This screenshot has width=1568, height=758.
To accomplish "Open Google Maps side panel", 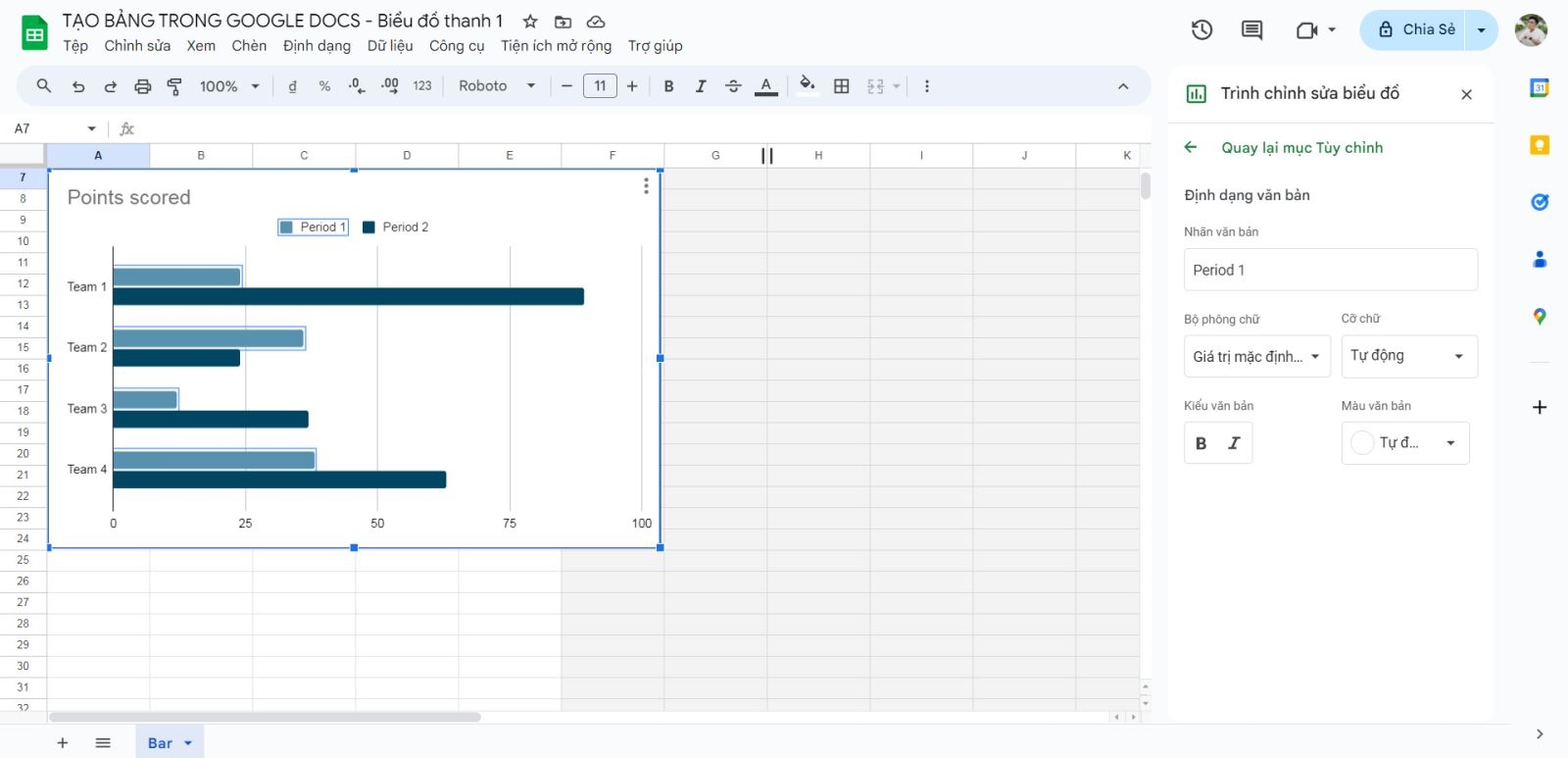I will 1540,317.
